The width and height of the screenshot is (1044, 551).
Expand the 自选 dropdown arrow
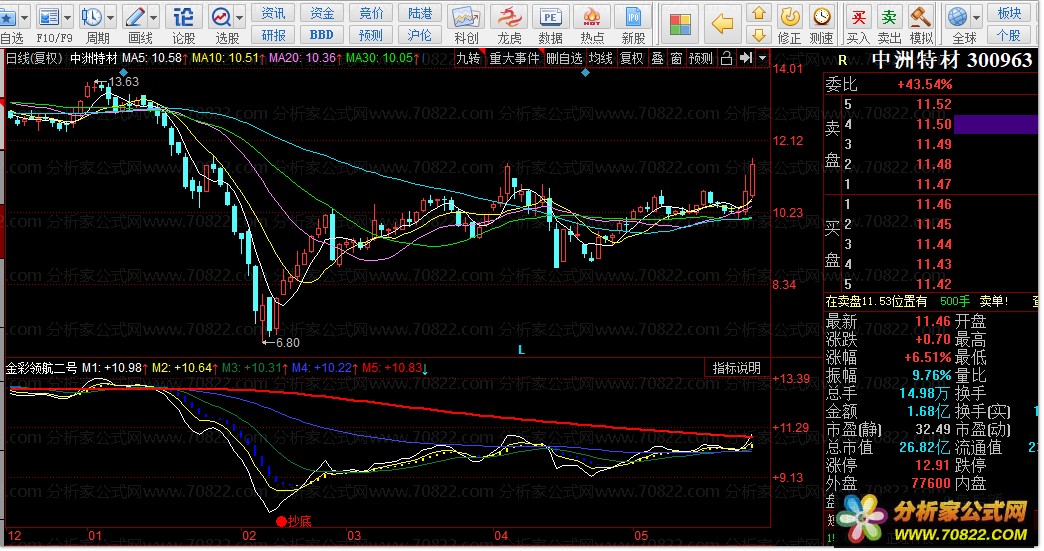pos(25,17)
